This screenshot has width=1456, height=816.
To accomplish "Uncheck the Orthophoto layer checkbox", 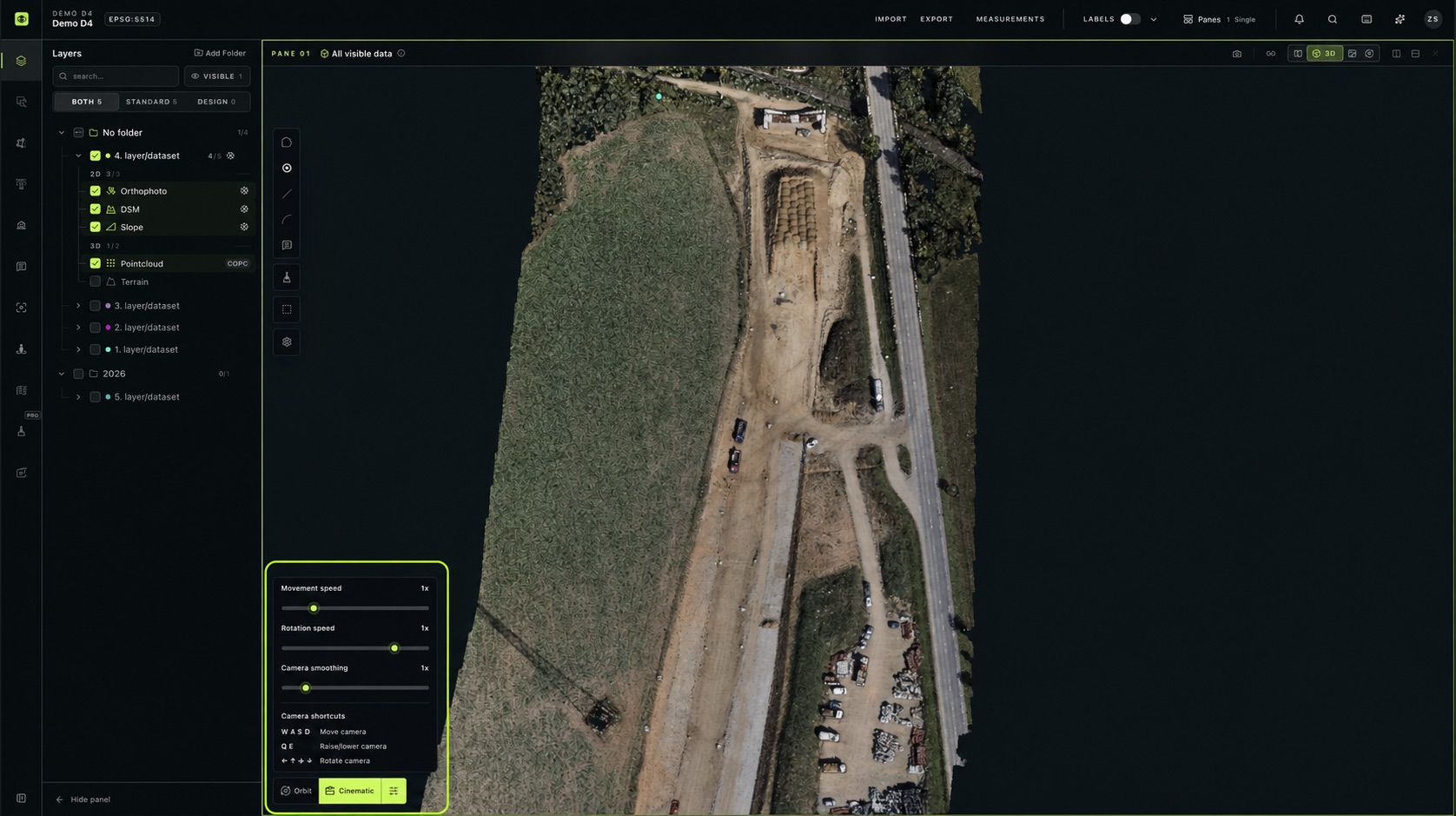I will [96, 191].
